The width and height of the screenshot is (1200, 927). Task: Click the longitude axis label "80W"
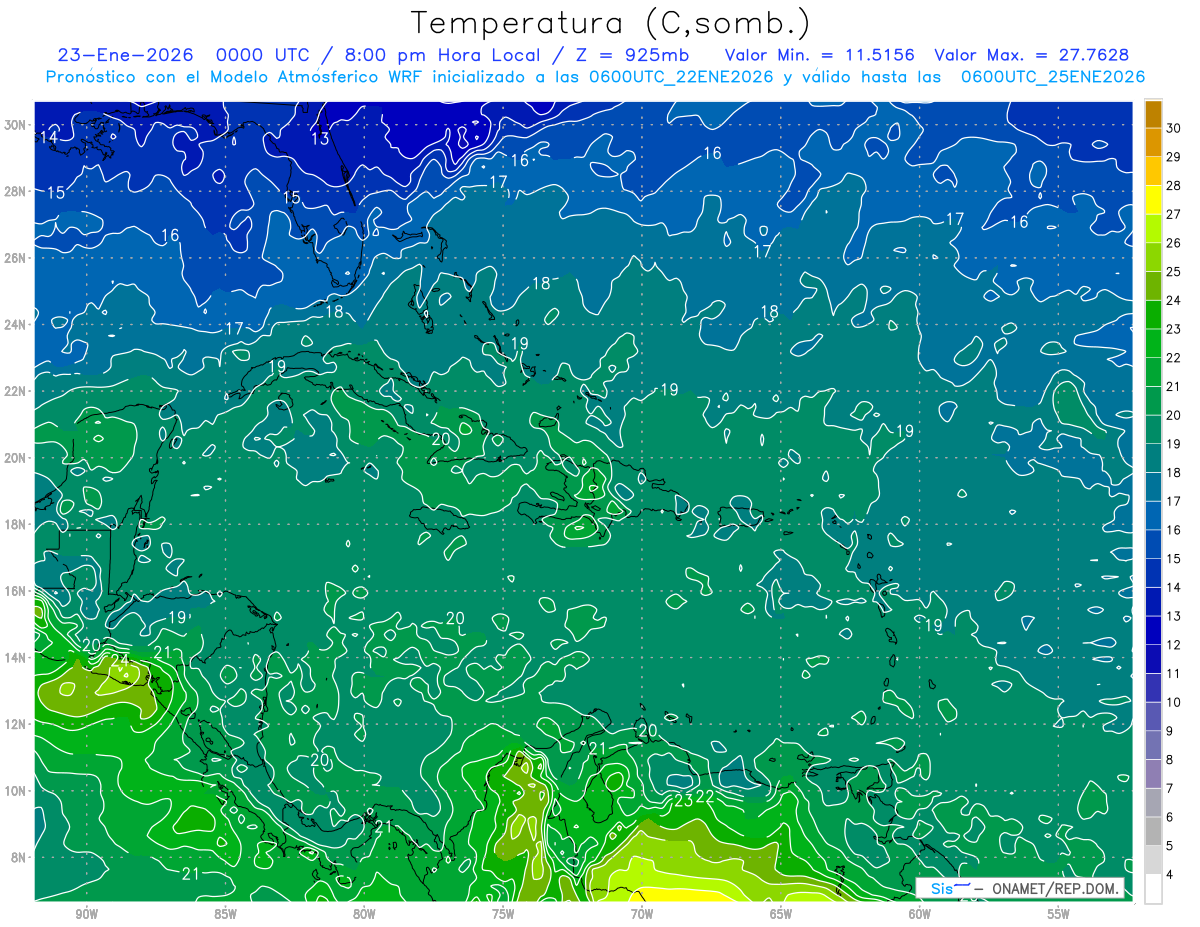pyautogui.click(x=364, y=914)
